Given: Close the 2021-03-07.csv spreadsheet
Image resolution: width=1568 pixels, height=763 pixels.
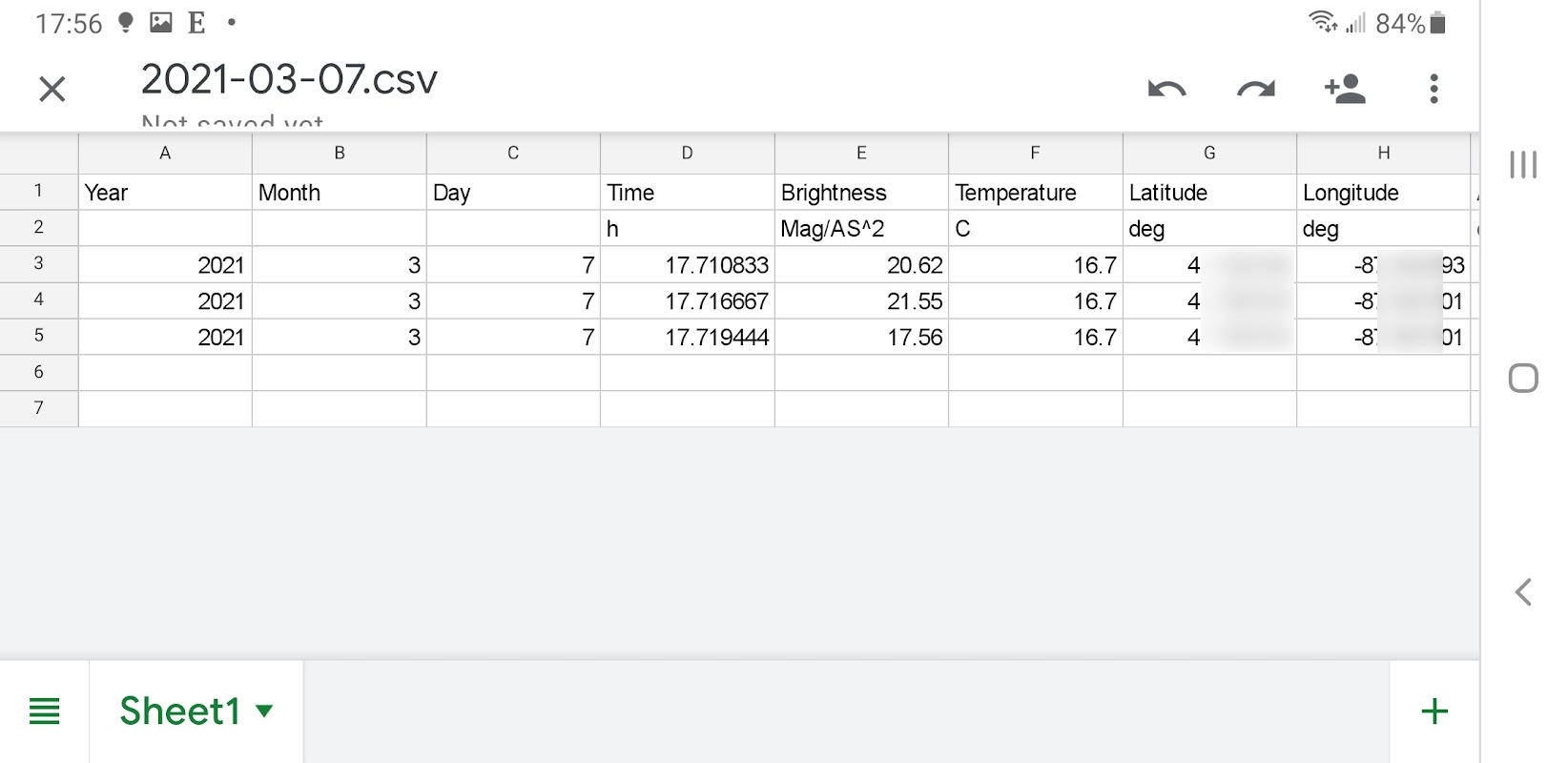Looking at the screenshot, I should click(x=52, y=90).
